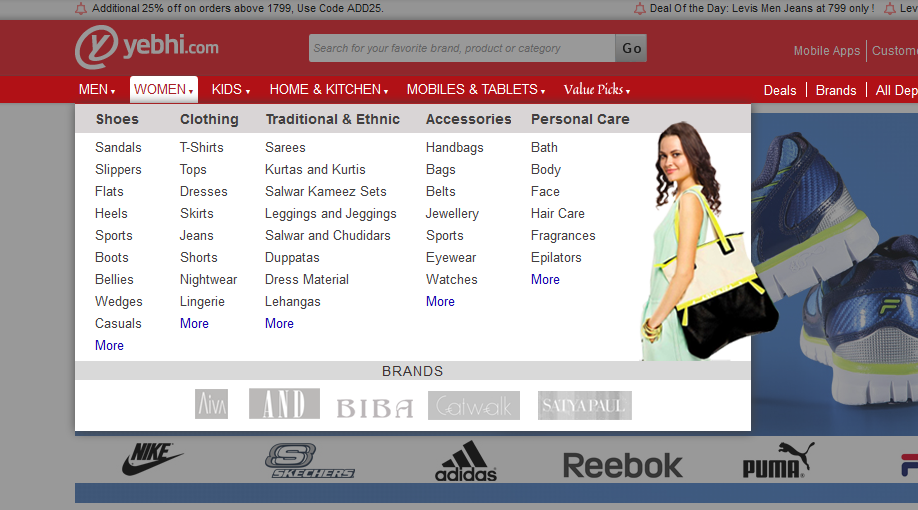918x510 pixels.
Task: Open the BIBA brand logo
Action: (x=375, y=408)
